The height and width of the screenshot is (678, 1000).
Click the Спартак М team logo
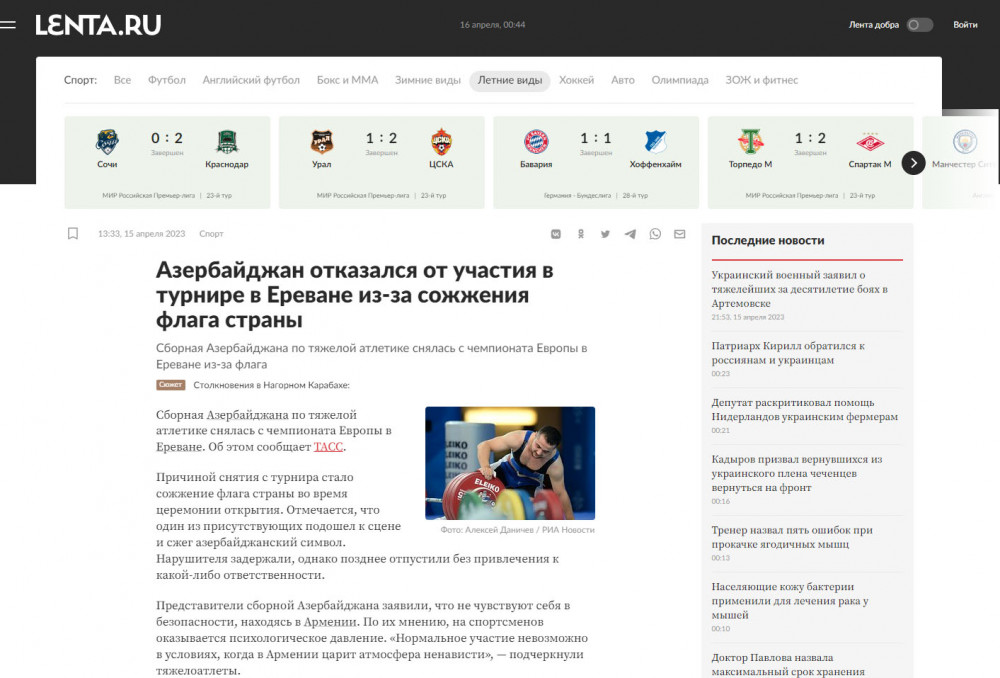(870, 142)
